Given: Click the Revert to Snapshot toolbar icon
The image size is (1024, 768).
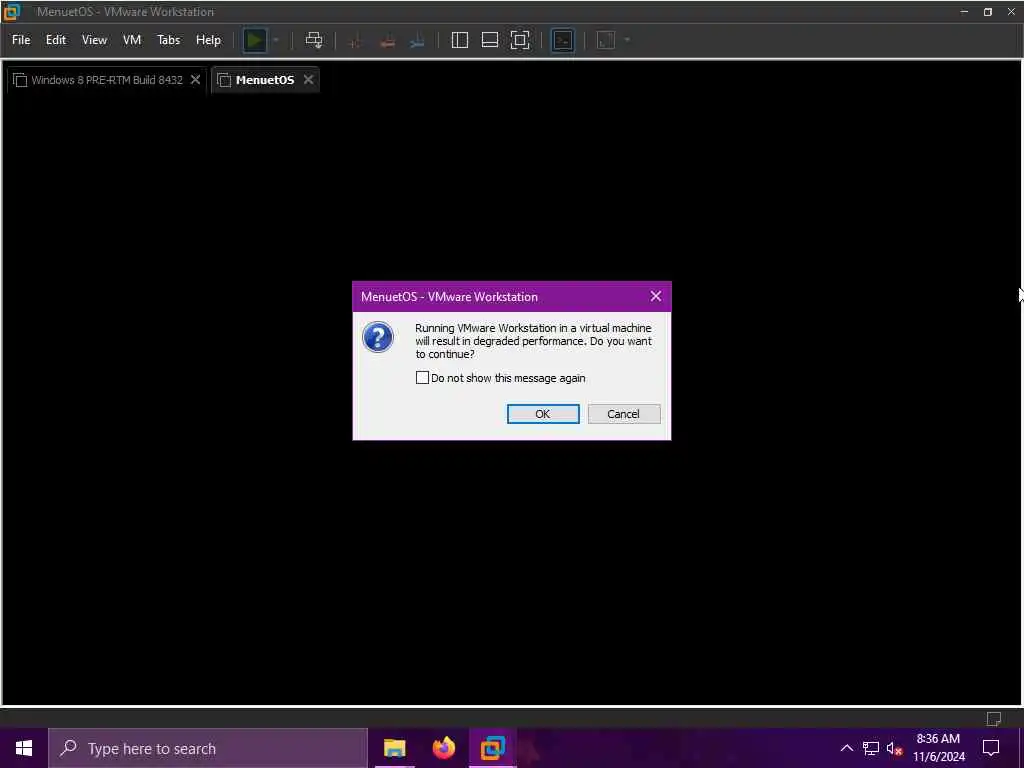Looking at the screenshot, I should 387,40.
